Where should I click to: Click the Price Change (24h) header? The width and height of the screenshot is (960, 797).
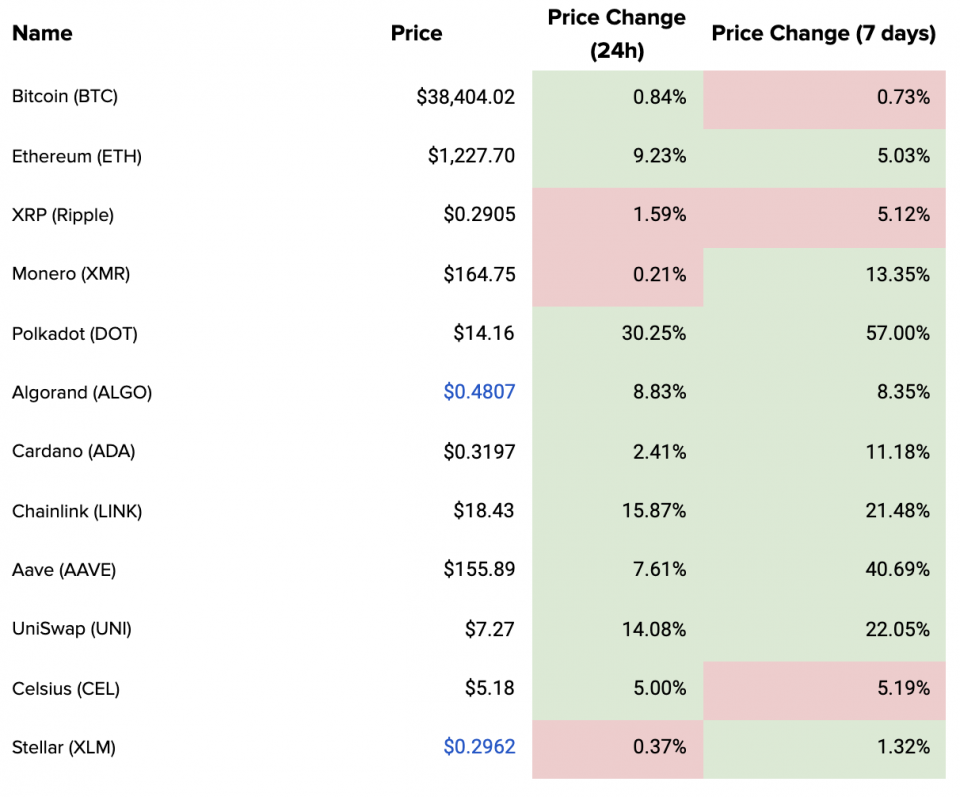coord(616,34)
